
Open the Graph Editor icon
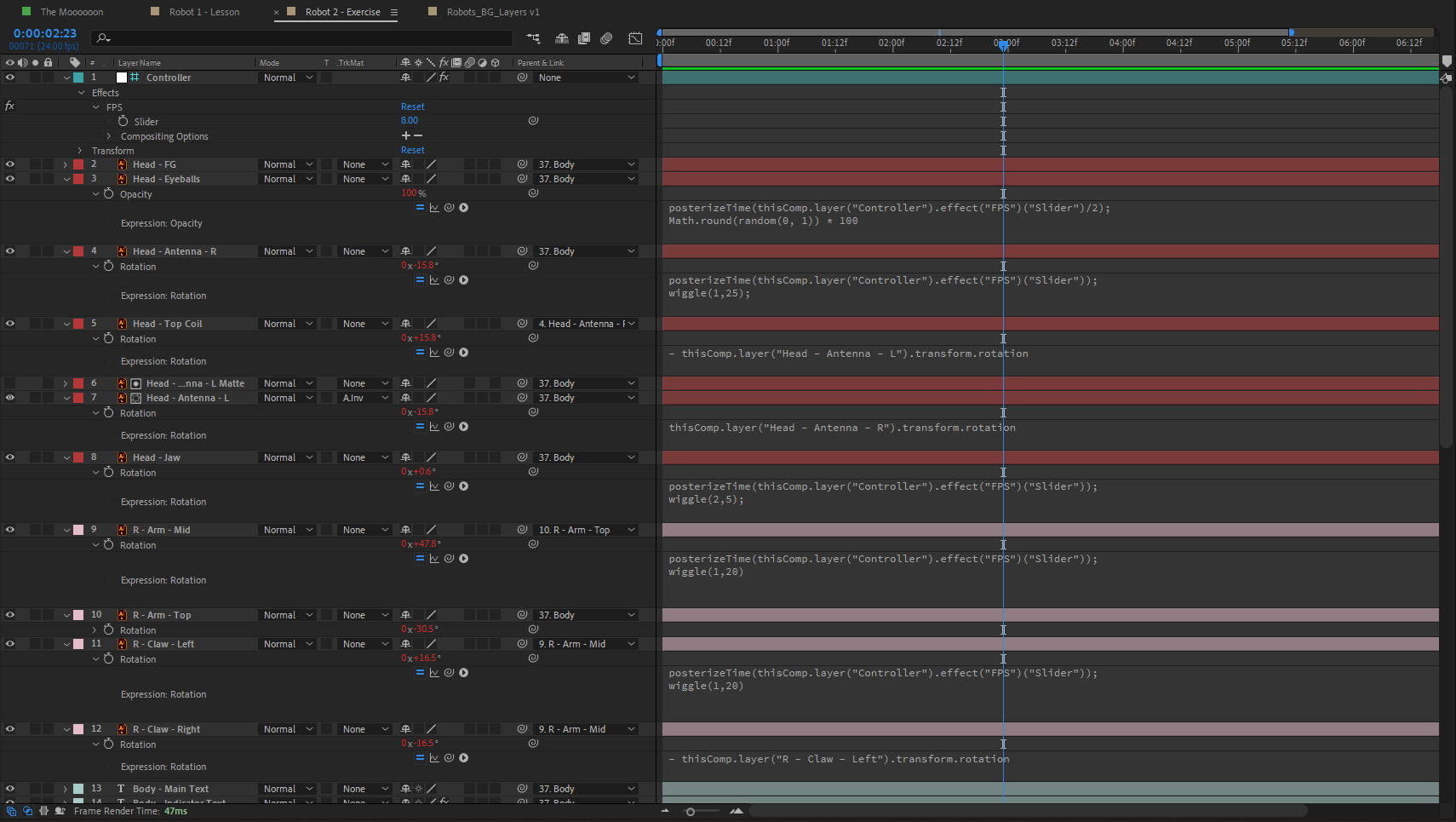point(635,38)
